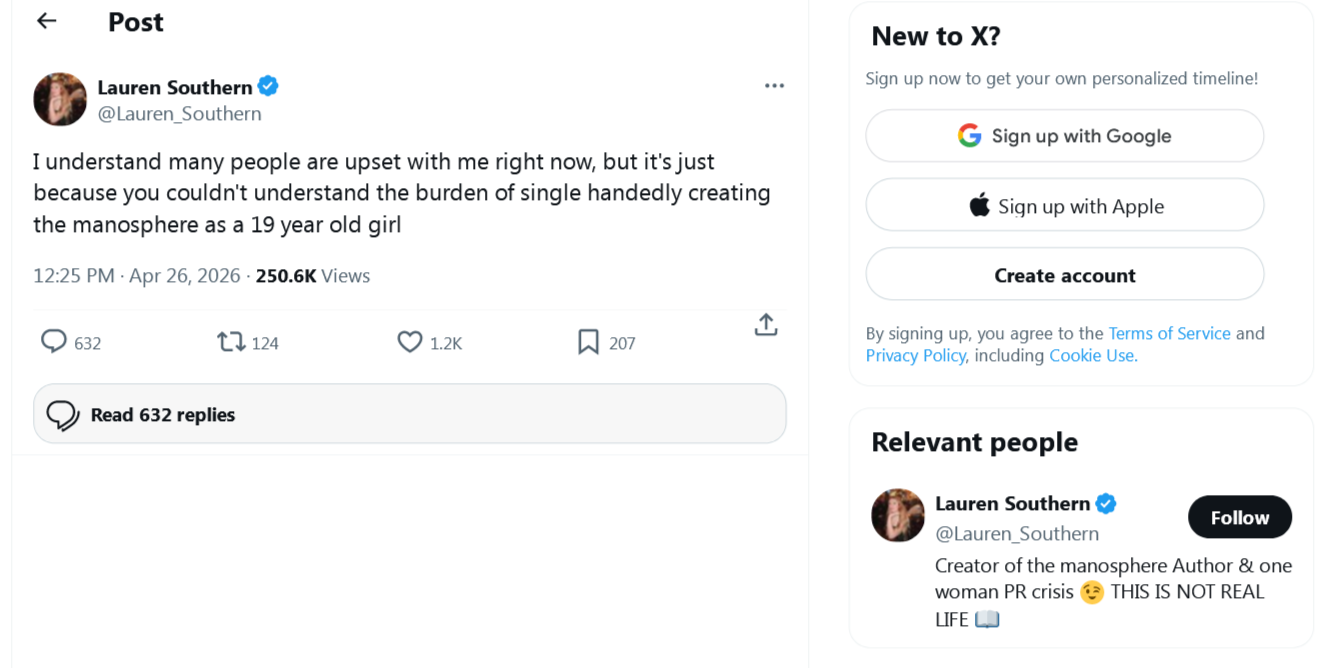Viewport: 1327px width, 668px height.
Task: Open the Terms of Service link
Action: tap(1169, 333)
